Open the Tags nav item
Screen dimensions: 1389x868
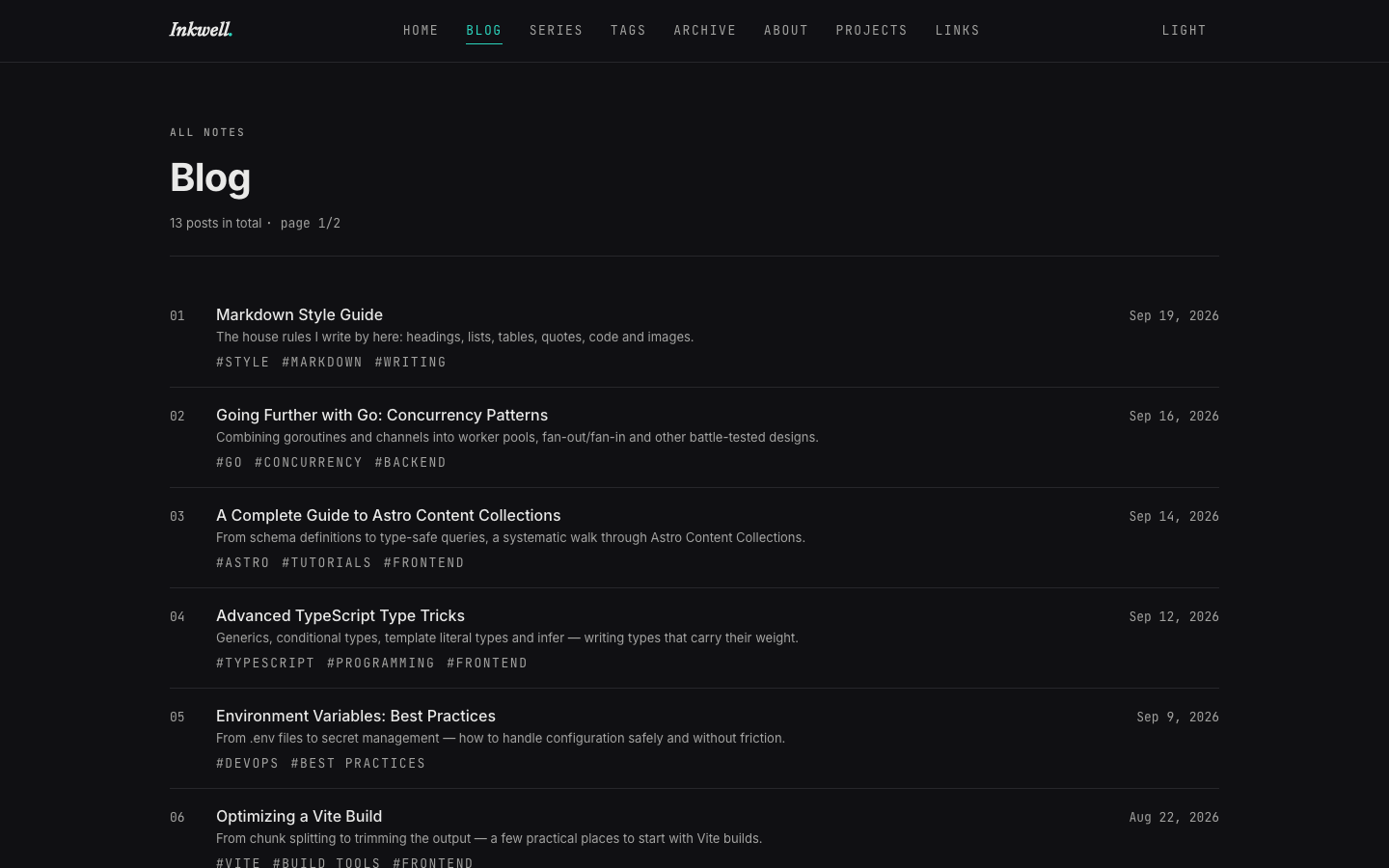pyautogui.click(x=629, y=31)
